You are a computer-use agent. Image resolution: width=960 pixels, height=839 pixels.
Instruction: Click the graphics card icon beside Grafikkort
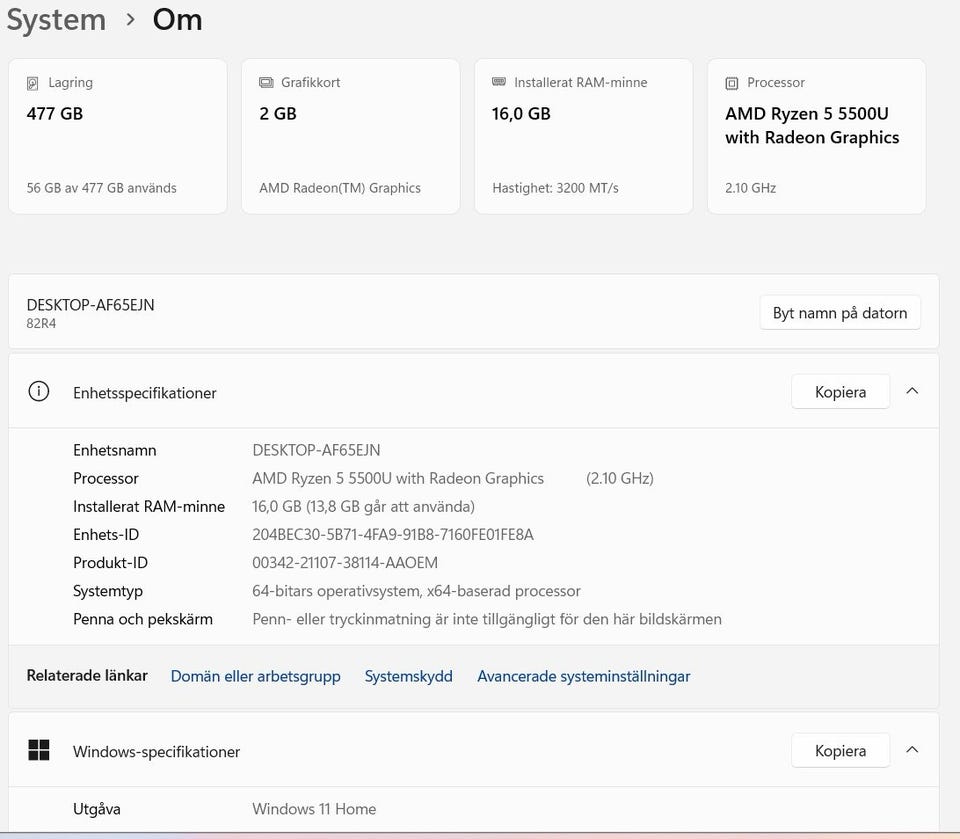click(266, 83)
